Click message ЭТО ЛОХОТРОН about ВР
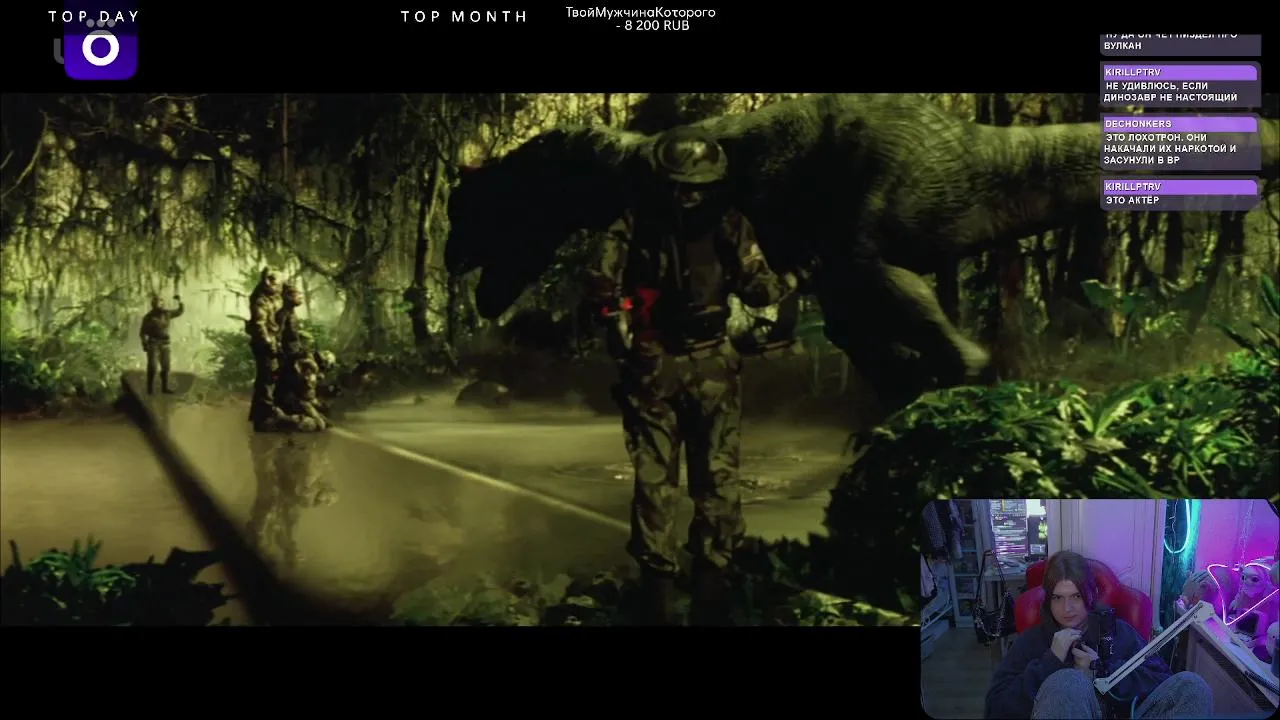This screenshot has width=1280, height=720. (x=1171, y=148)
